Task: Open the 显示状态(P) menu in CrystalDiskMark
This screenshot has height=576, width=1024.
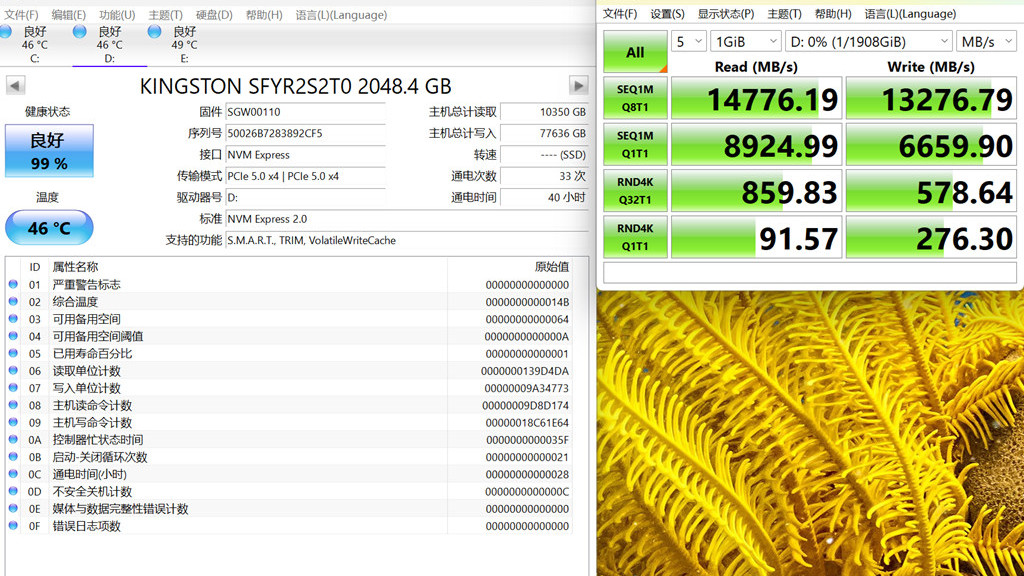Action: 726,14
